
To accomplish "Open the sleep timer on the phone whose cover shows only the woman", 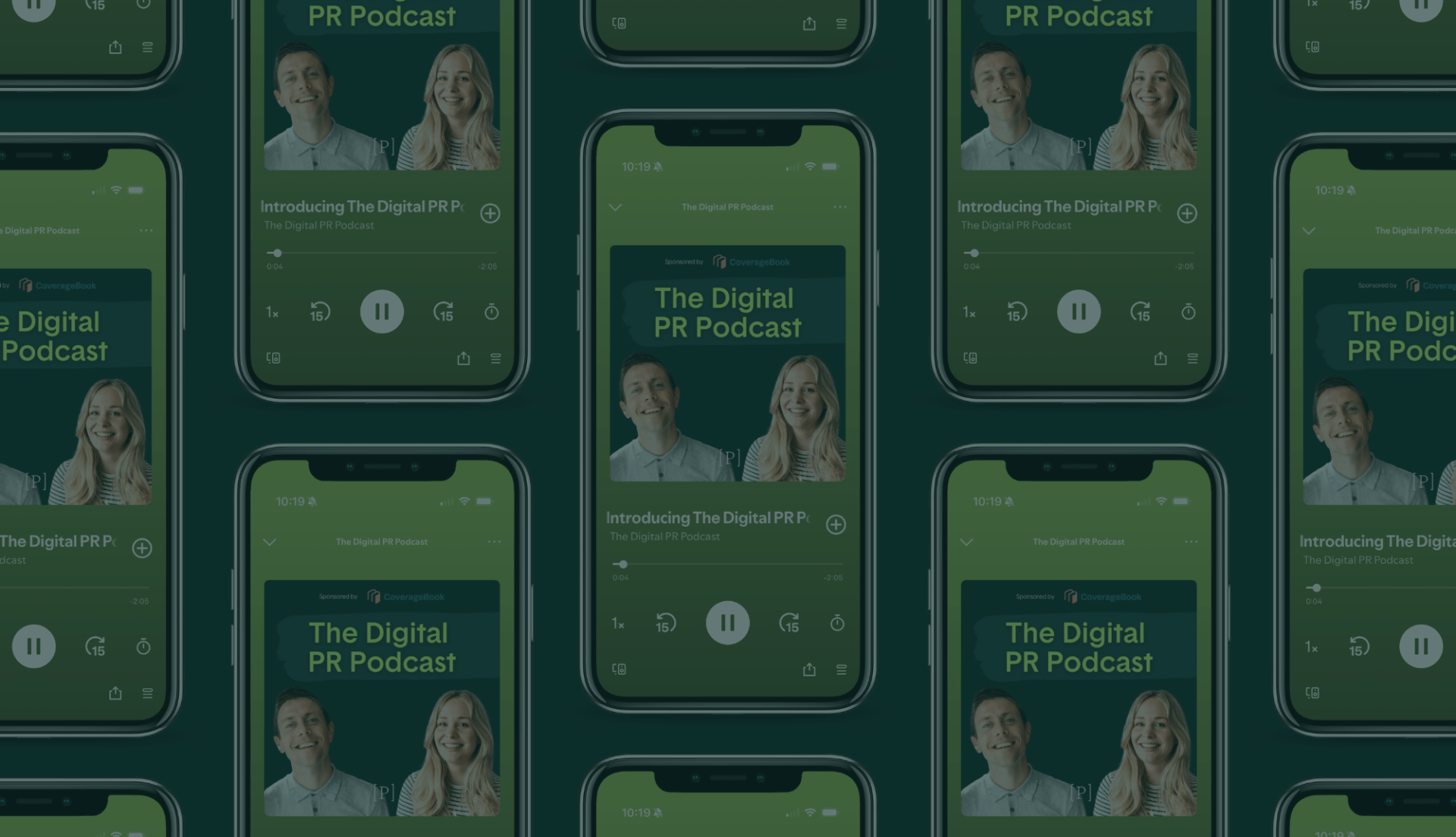I will point(143,647).
